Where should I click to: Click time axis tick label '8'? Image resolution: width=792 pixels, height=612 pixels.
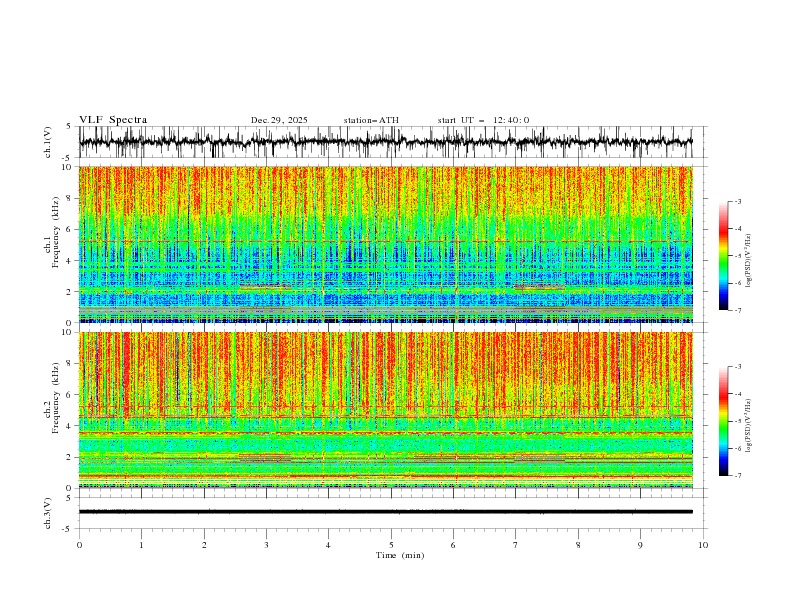[x=578, y=545]
